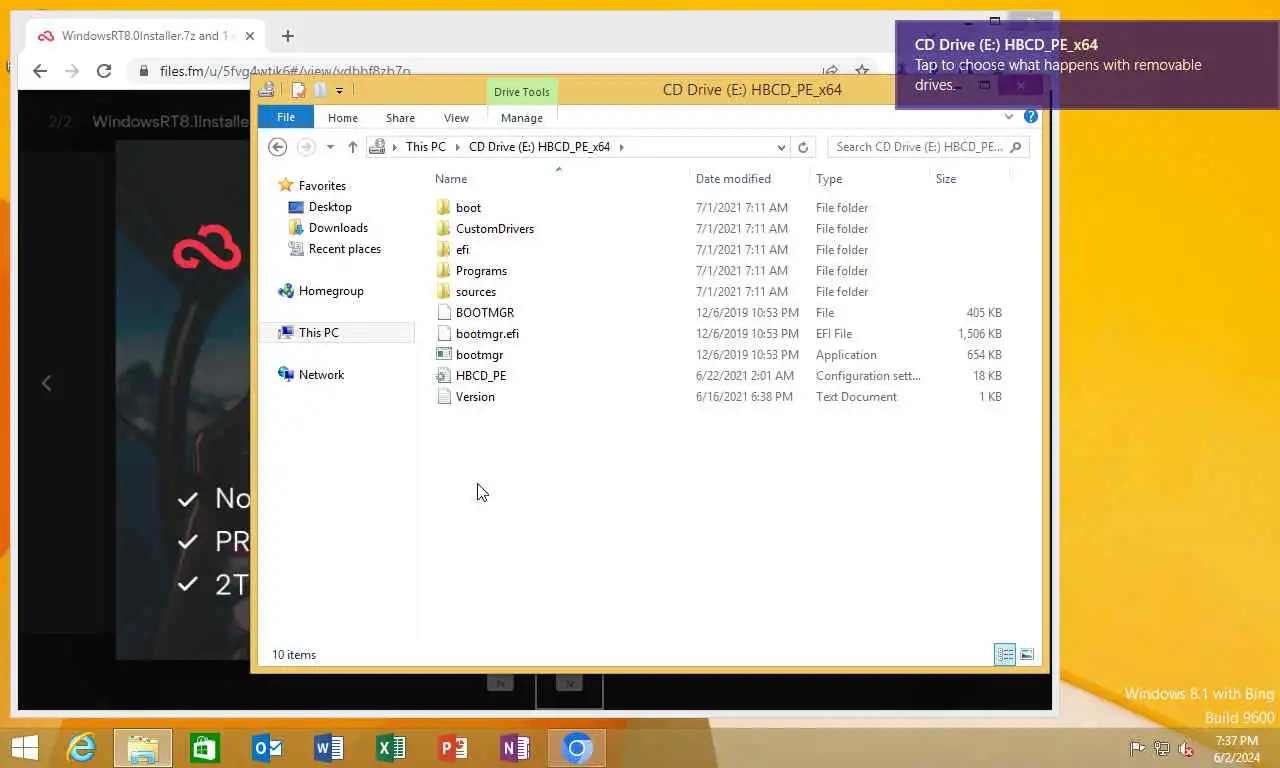Select the BOOTMGR file
Image resolution: width=1280 pixels, height=768 pixels.
click(x=485, y=313)
